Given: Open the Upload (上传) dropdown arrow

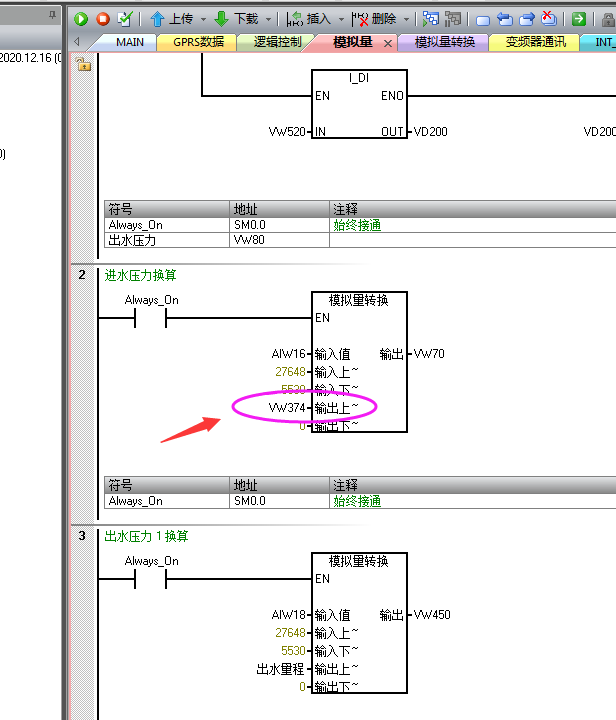Looking at the screenshot, I should pos(203,18).
